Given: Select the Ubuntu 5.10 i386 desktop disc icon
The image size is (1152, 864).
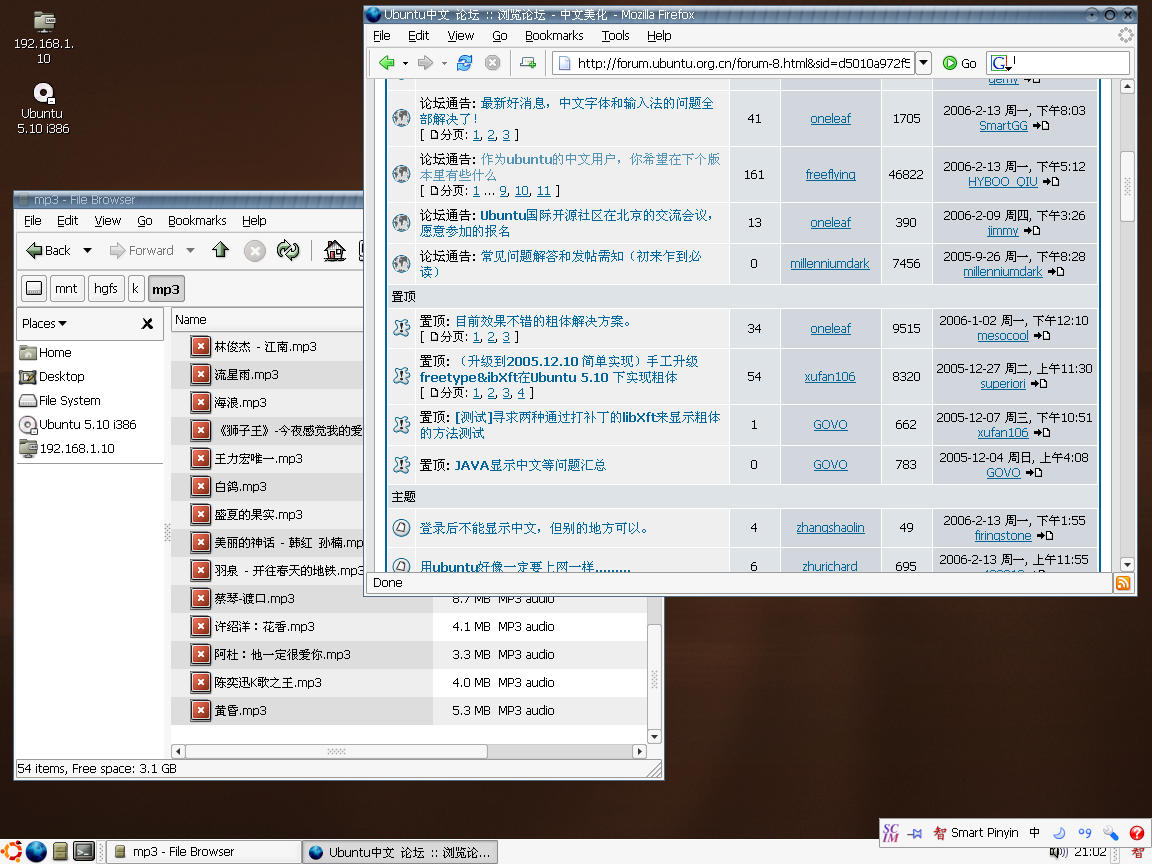Looking at the screenshot, I should [x=43, y=107].
